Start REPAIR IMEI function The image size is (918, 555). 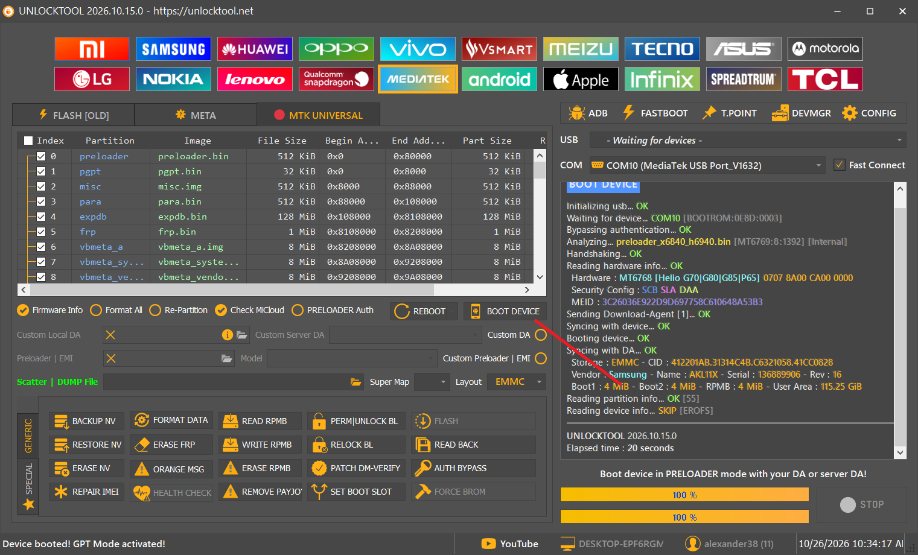coord(87,492)
